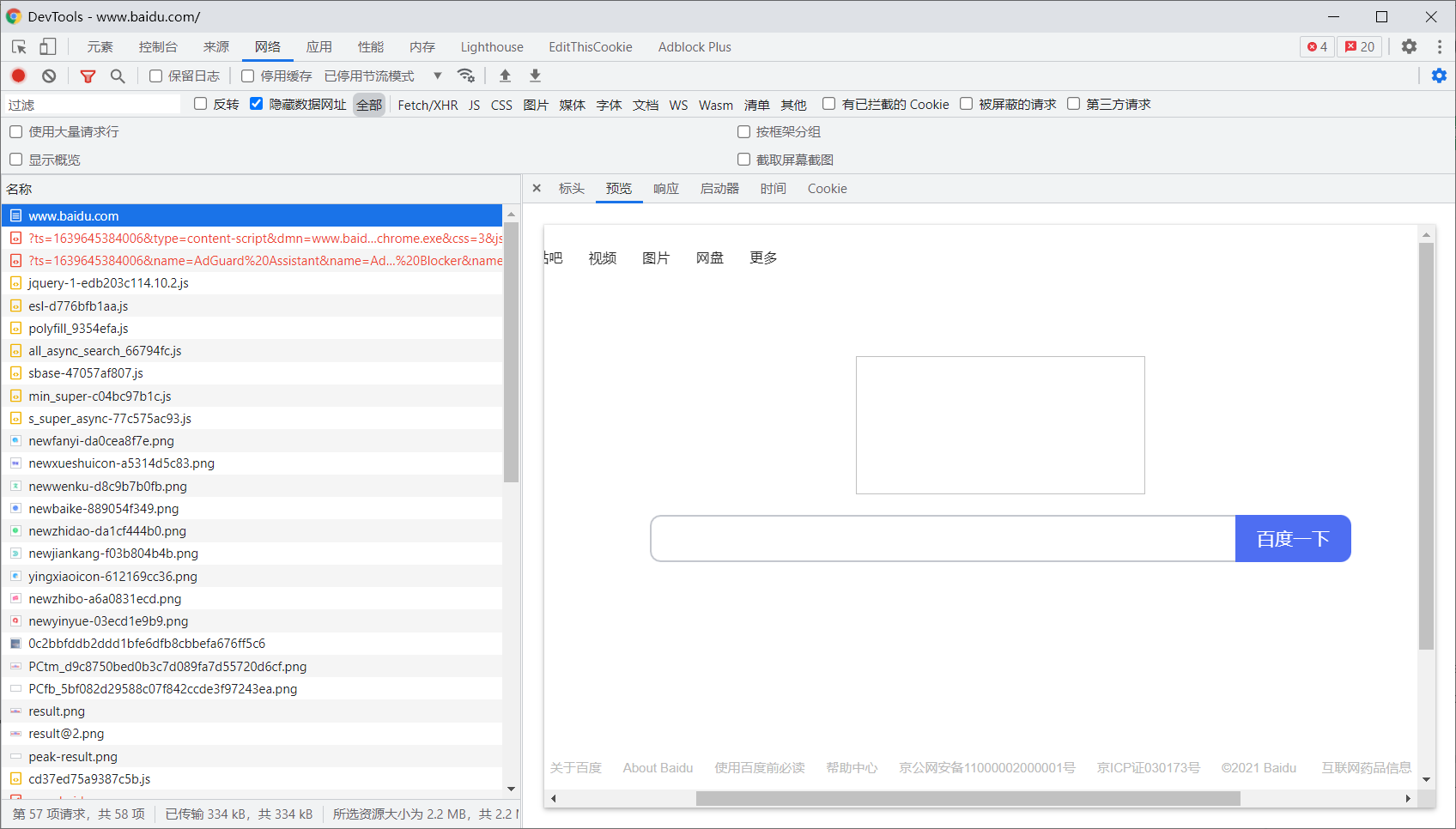Filter requests by CSS type
1456x829 pixels.
[x=501, y=105]
